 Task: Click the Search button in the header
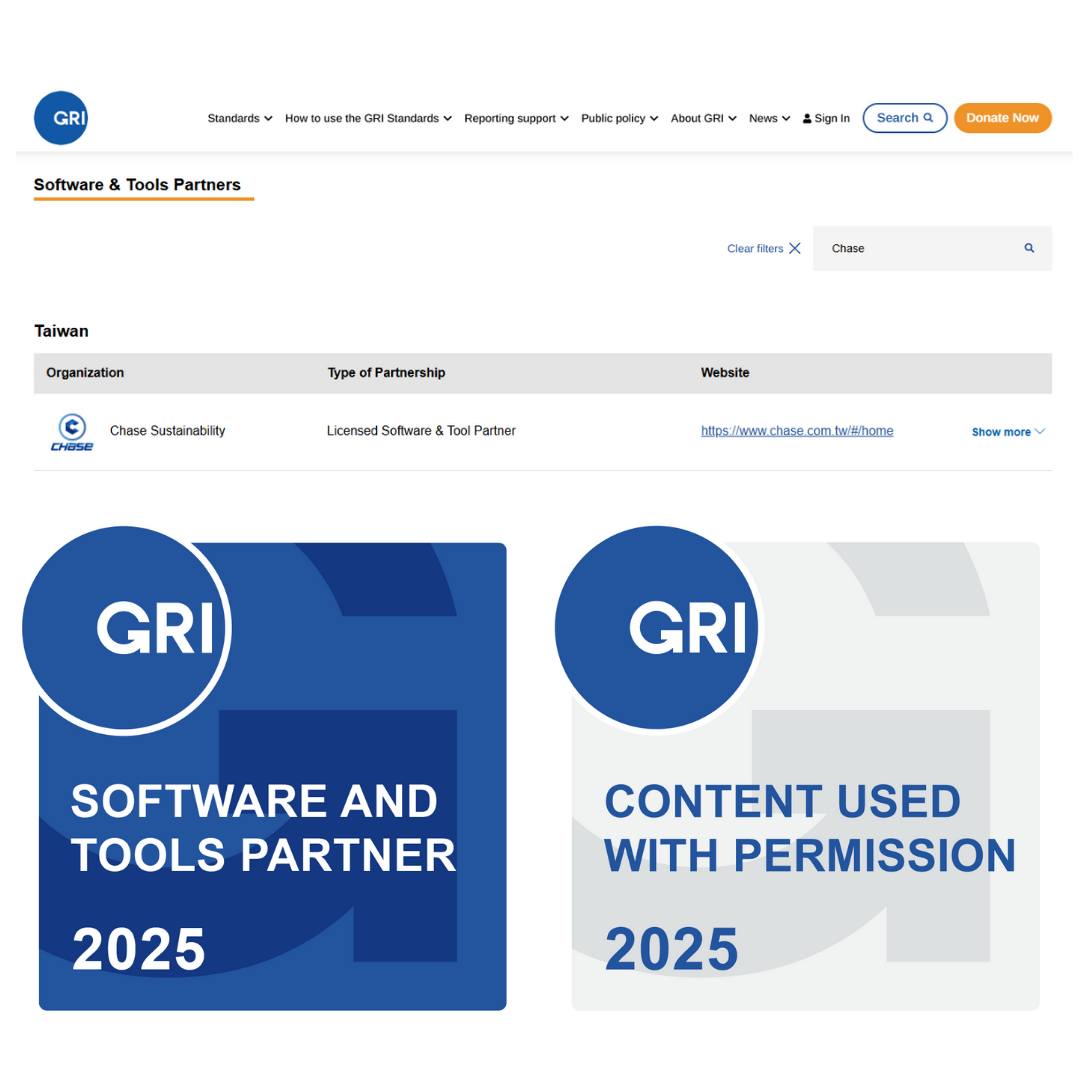pyautogui.click(x=905, y=118)
